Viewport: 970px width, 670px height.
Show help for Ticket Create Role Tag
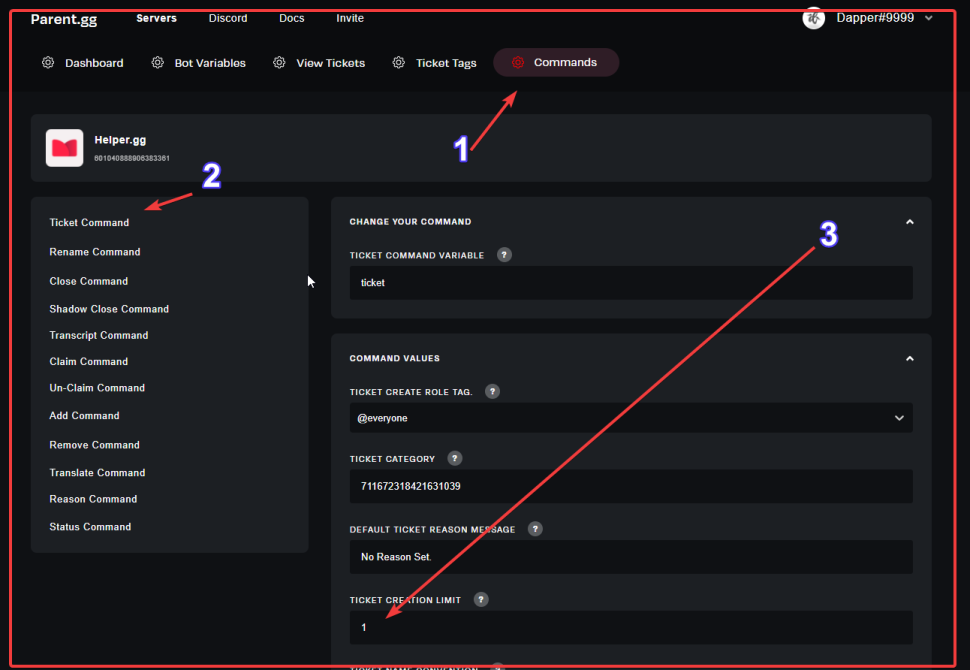point(492,392)
